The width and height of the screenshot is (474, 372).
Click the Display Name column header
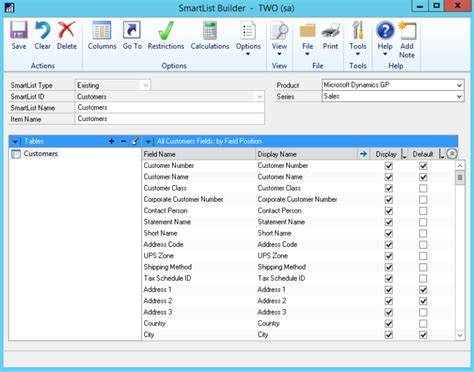306,154
